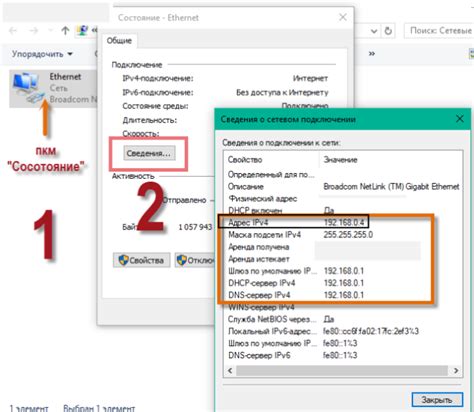The width and height of the screenshot is (474, 412).
Task: Show hidden toolbar commands chevron
Action: pos(372,54)
